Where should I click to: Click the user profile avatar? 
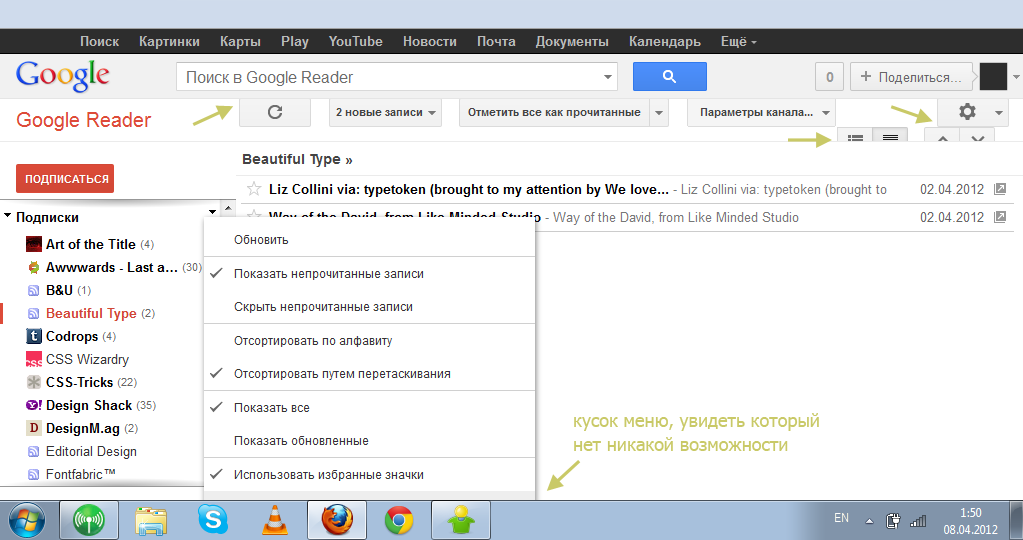point(993,76)
